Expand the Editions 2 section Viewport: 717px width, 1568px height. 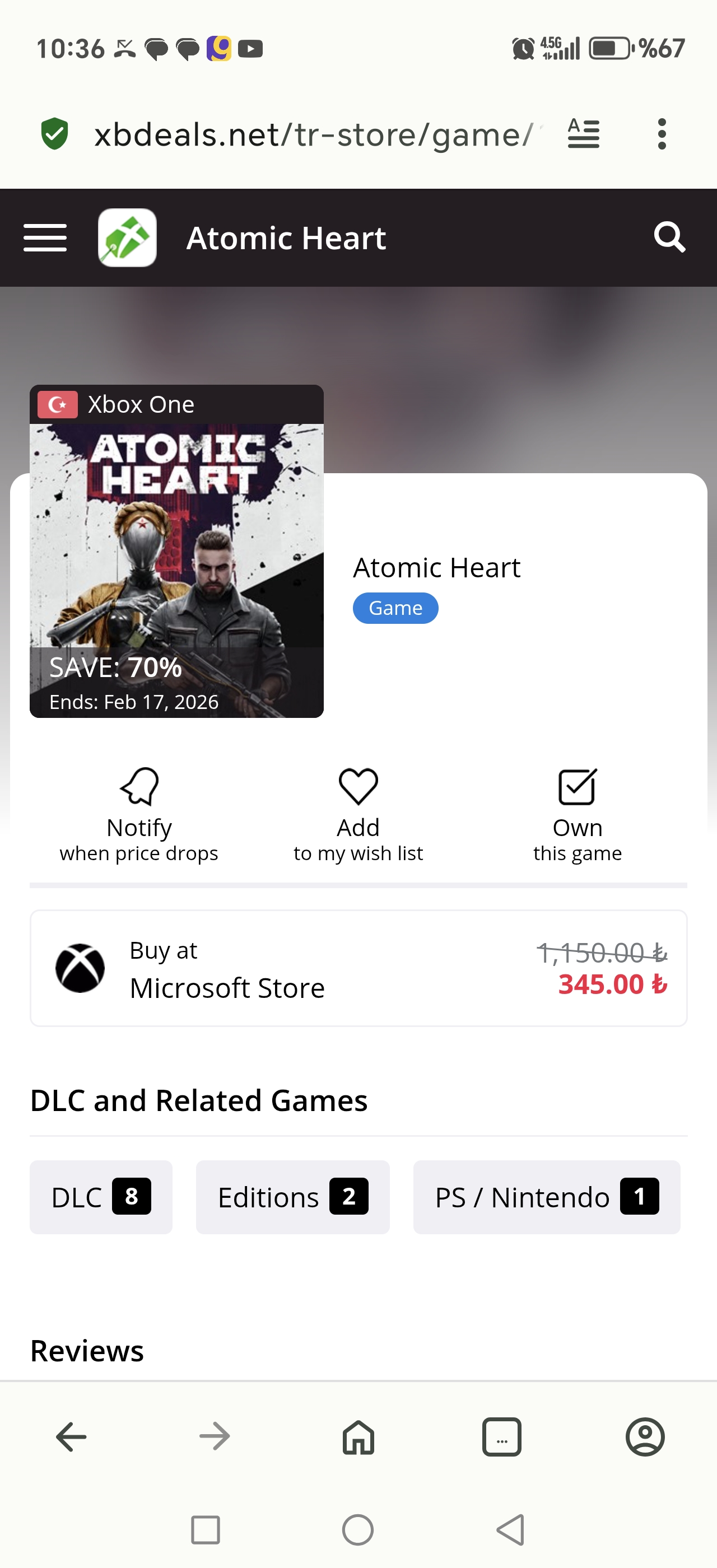click(x=293, y=1197)
